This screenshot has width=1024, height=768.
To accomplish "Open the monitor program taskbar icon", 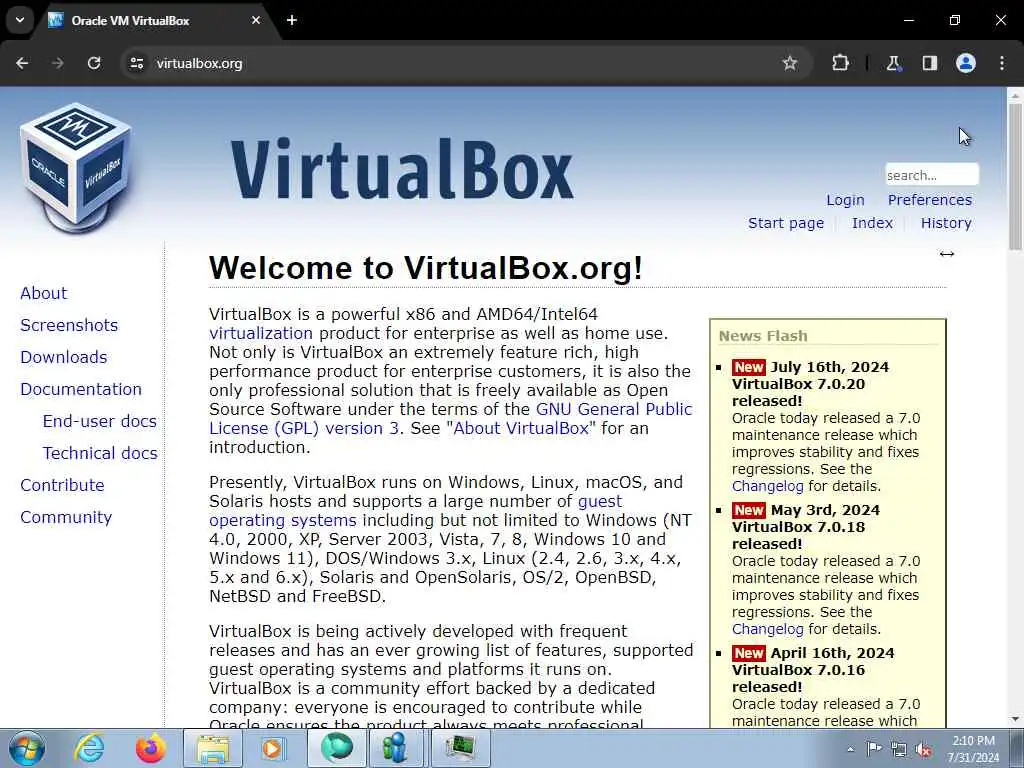I will click(x=460, y=748).
